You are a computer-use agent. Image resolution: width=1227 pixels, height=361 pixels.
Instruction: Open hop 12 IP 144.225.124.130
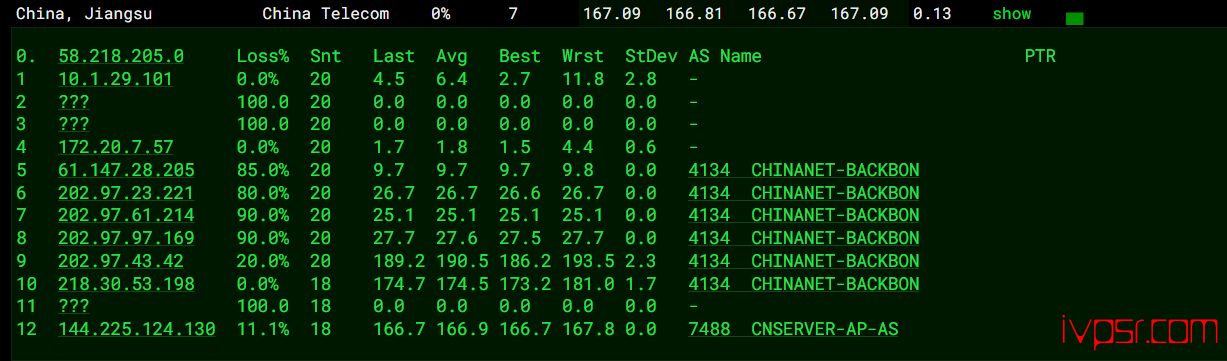click(x=137, y=329)
